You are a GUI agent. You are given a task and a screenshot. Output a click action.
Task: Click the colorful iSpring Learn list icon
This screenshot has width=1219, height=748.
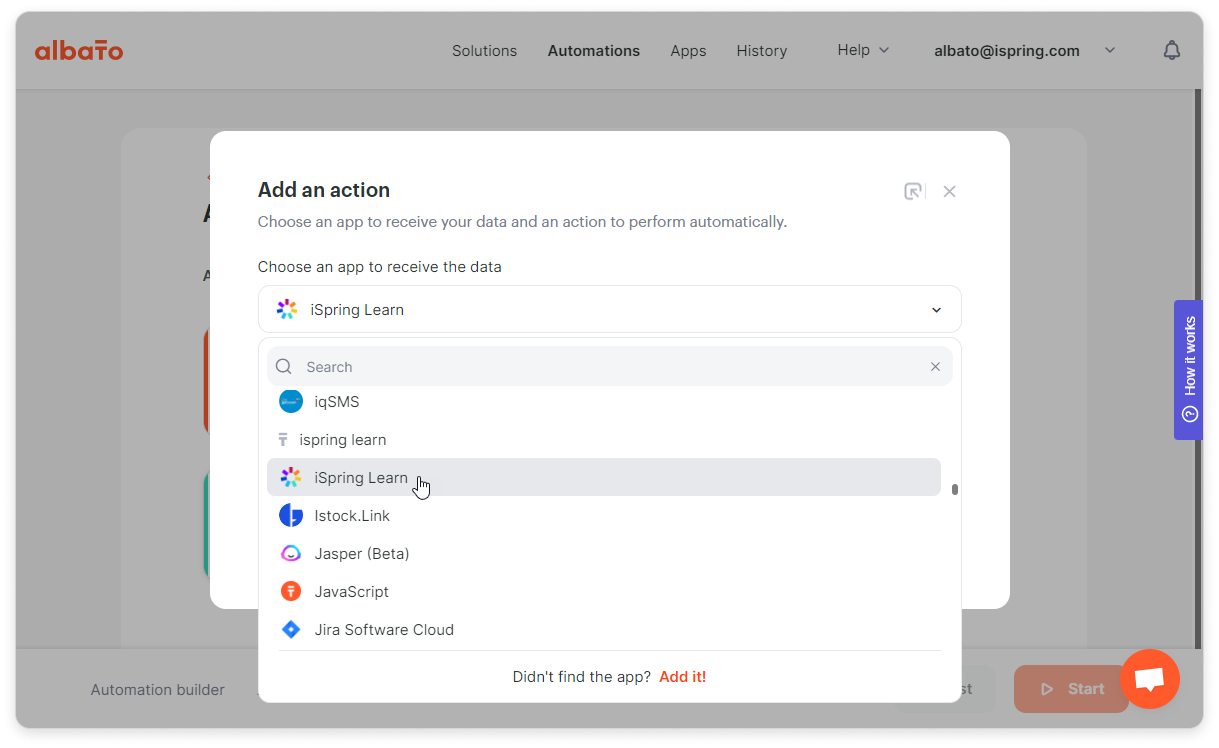click(x=291, y=478)
